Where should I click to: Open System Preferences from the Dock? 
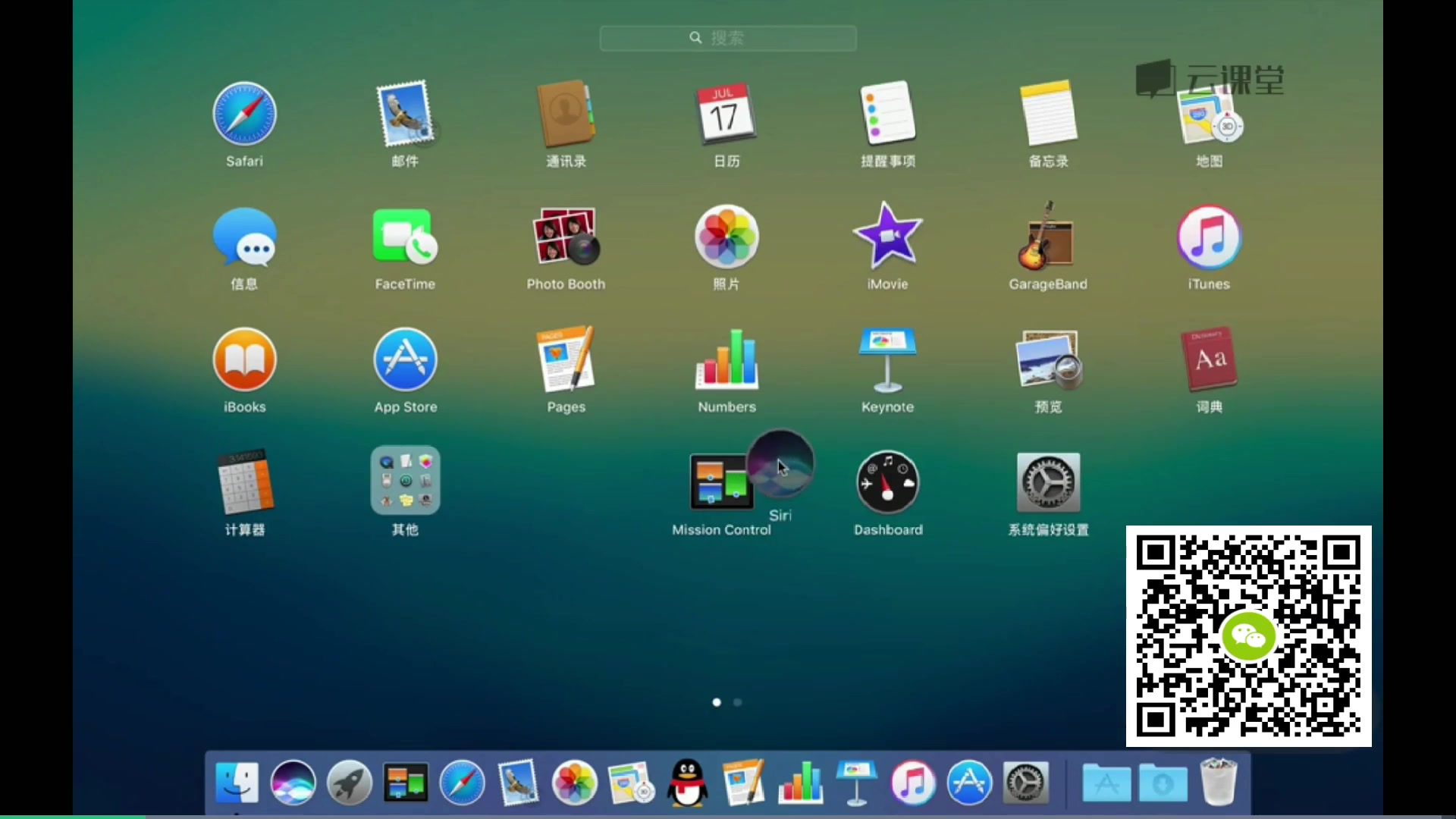click(x=1025, y=783)
